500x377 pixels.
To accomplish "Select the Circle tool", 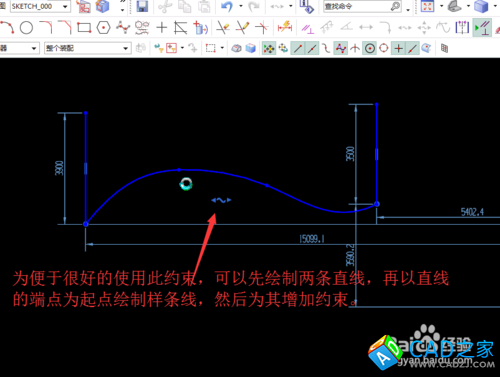I will click(26, 28).
